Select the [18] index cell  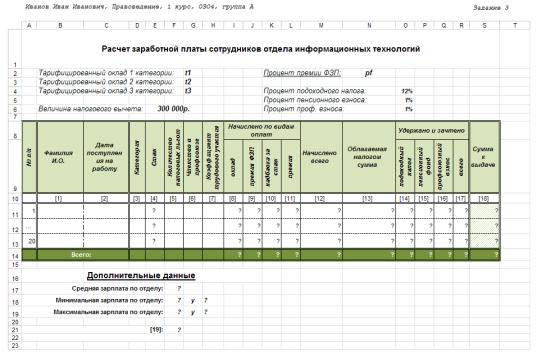click(484, 199)
